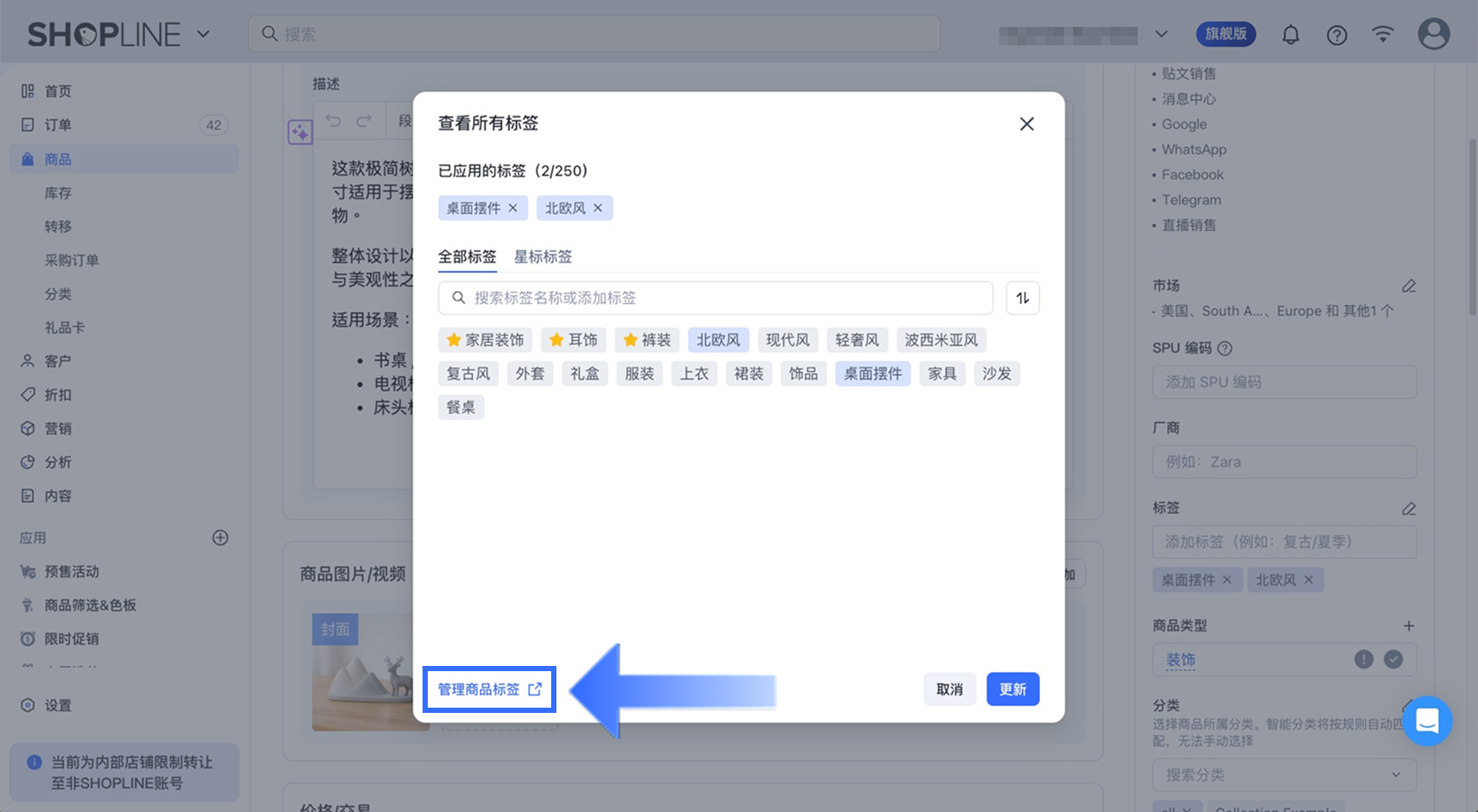The width and height of the screenshot is (1478, 812).
Task: Click the 厂商 input field
Action: 1285,462
